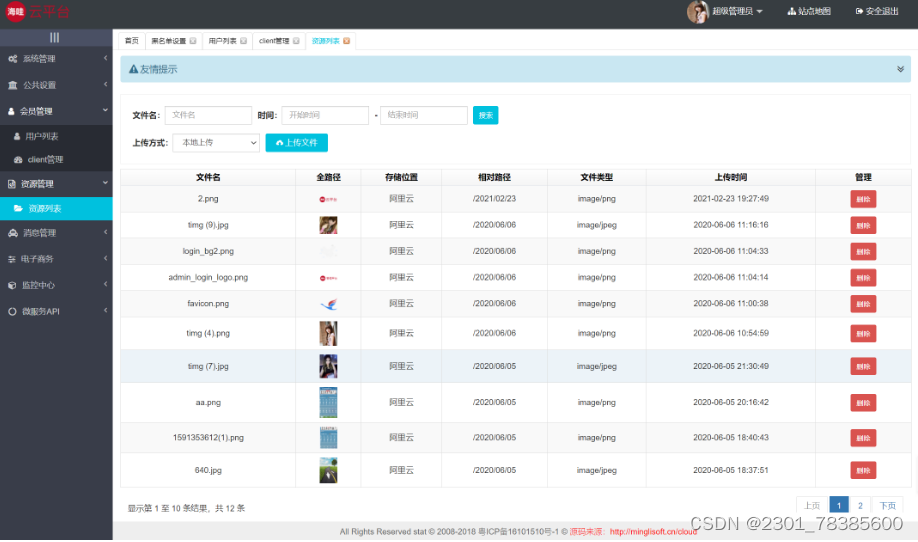Viewport: 918px width, 542px height.
Task: Delete the 640.jpg row
Action: (x=863, y=470)
